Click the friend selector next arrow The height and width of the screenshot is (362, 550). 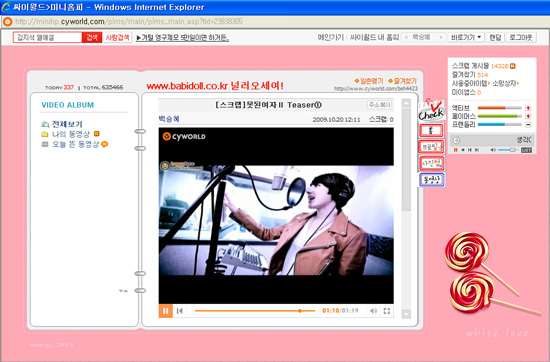[441, 37]
